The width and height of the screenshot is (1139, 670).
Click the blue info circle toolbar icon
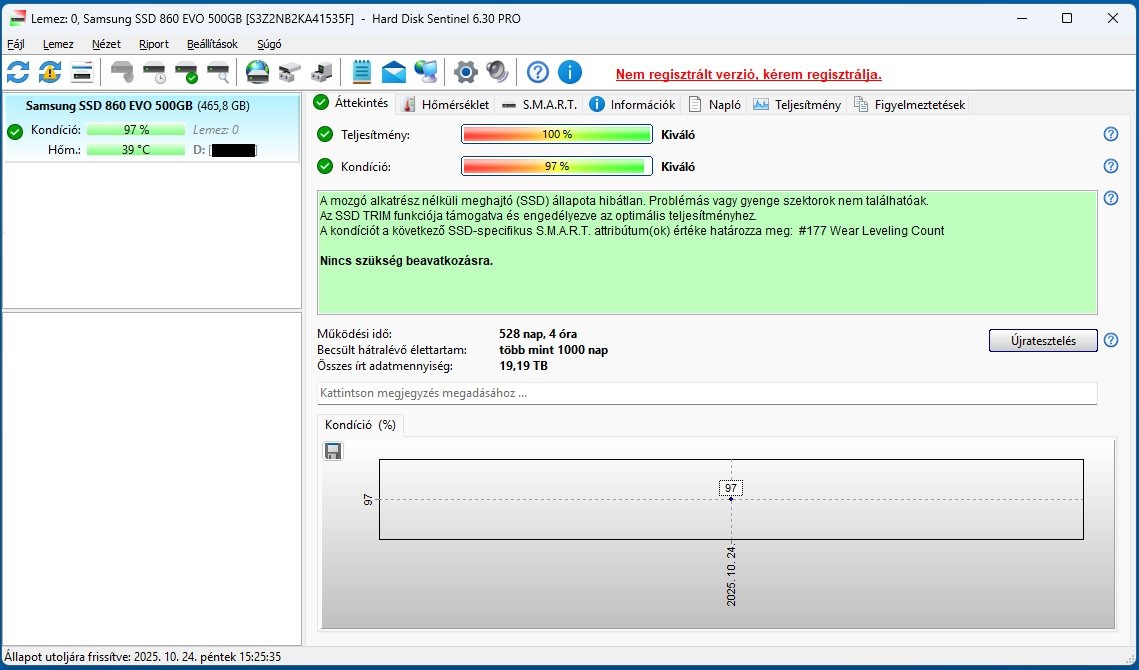(x=570, y=72)
